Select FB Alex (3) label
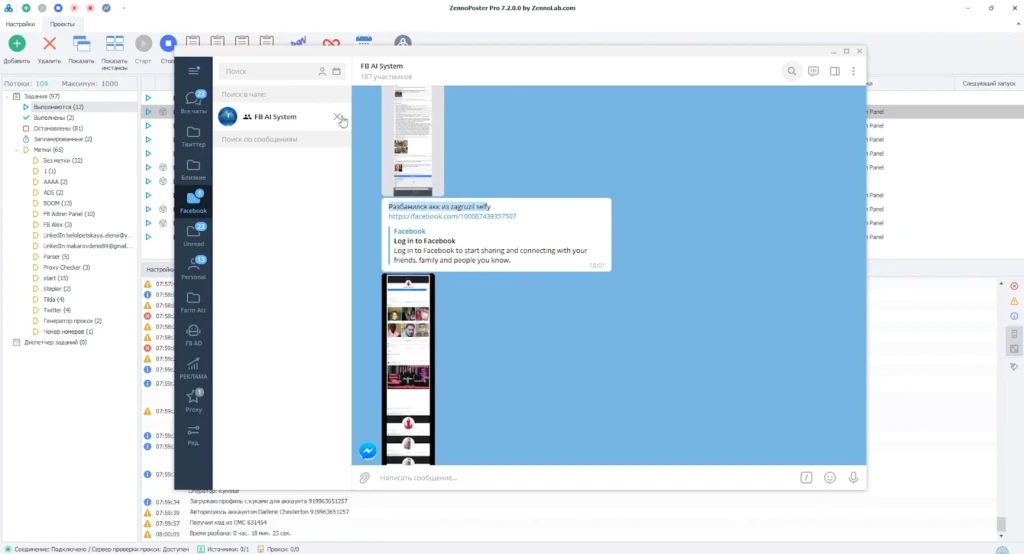Screen dimensions: 1024x554 [57, 225]
